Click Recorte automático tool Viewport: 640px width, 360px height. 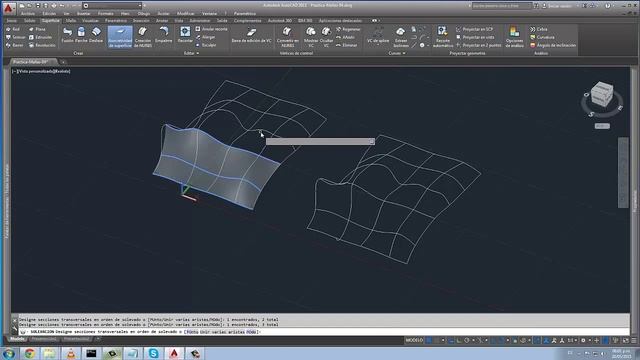[442, 37]
